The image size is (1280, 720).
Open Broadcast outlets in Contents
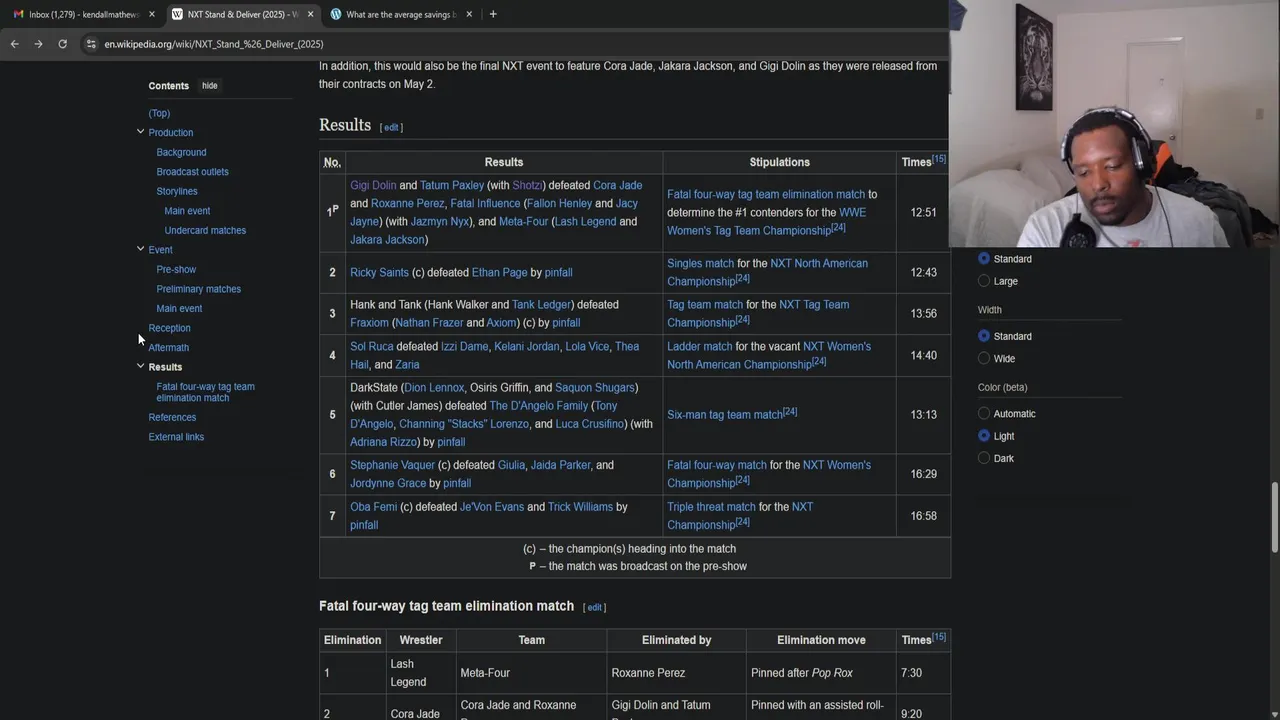click(192, 172)
